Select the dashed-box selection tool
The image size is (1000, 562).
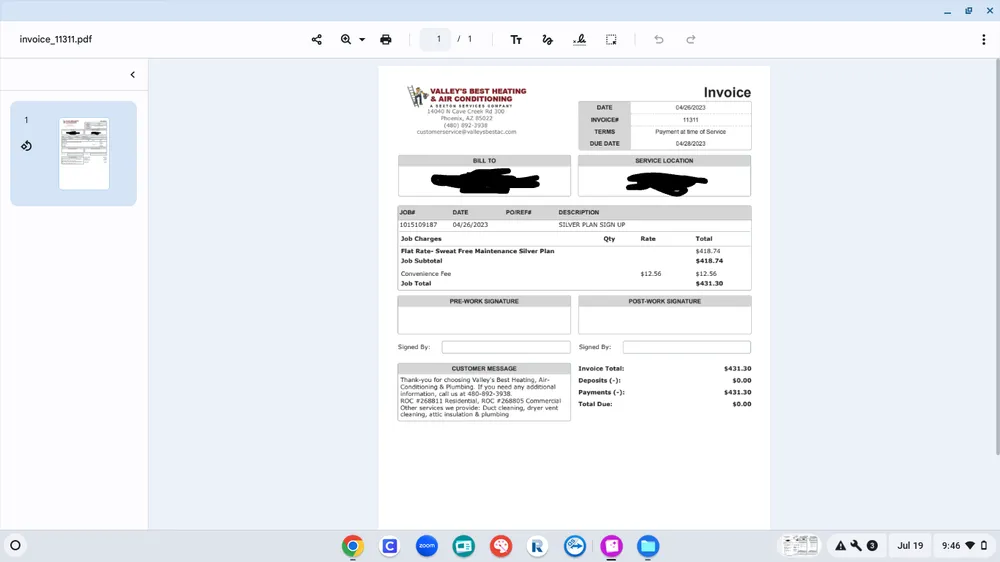click(611, 40)
